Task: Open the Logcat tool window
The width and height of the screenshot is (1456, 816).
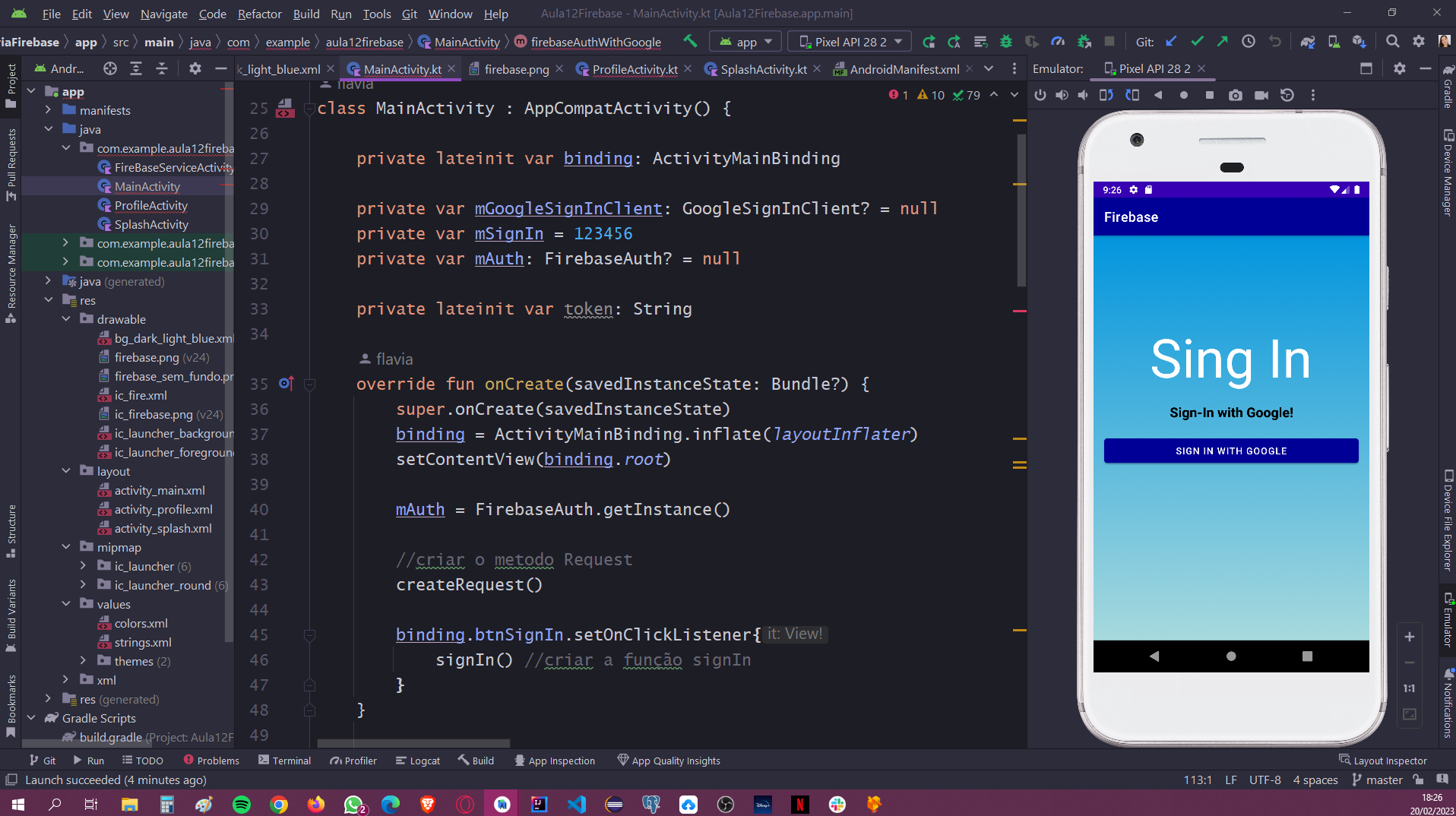Action: tap(418, 761)
